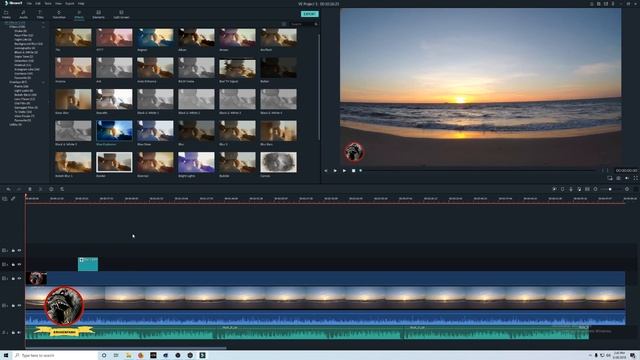The image size is (640, 360).
Task: Take a snapshot with the camera icon
Action: 618,178
